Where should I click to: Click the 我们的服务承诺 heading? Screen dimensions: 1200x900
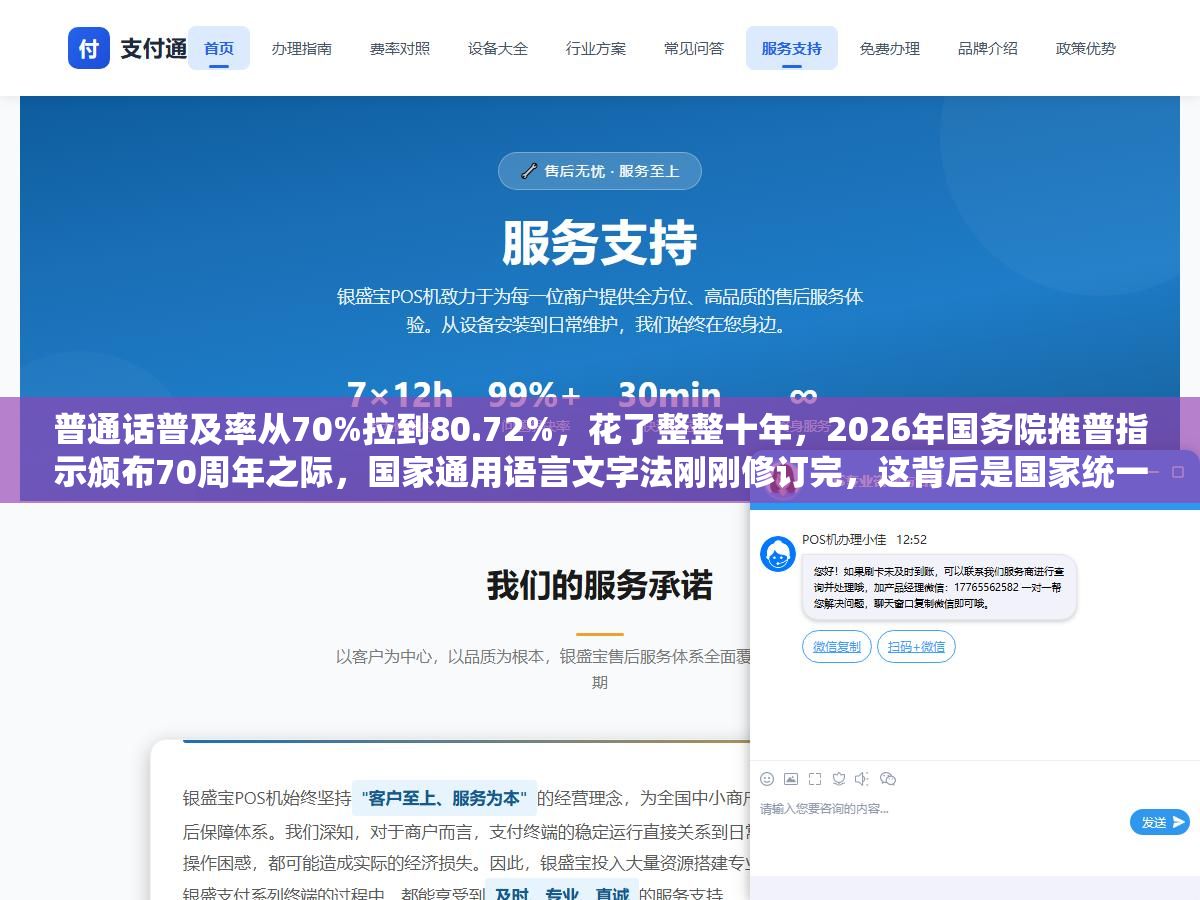coord(600,585)
